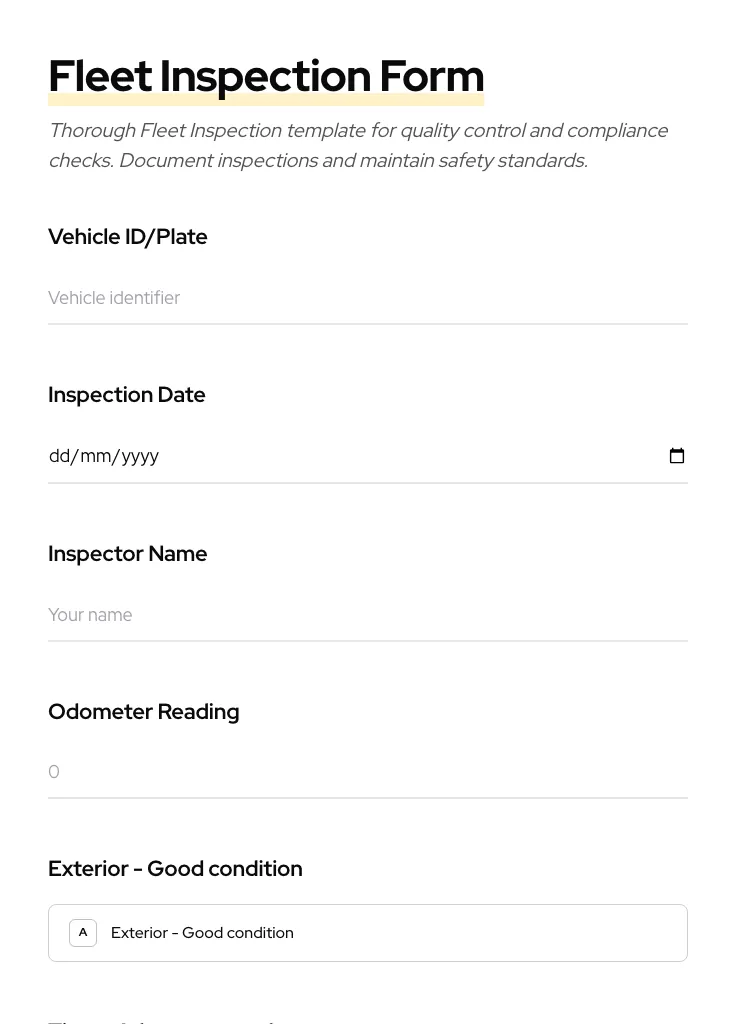
Task: Click the highlighted Fleet Inspection Form title
Action: coord(266,76)
